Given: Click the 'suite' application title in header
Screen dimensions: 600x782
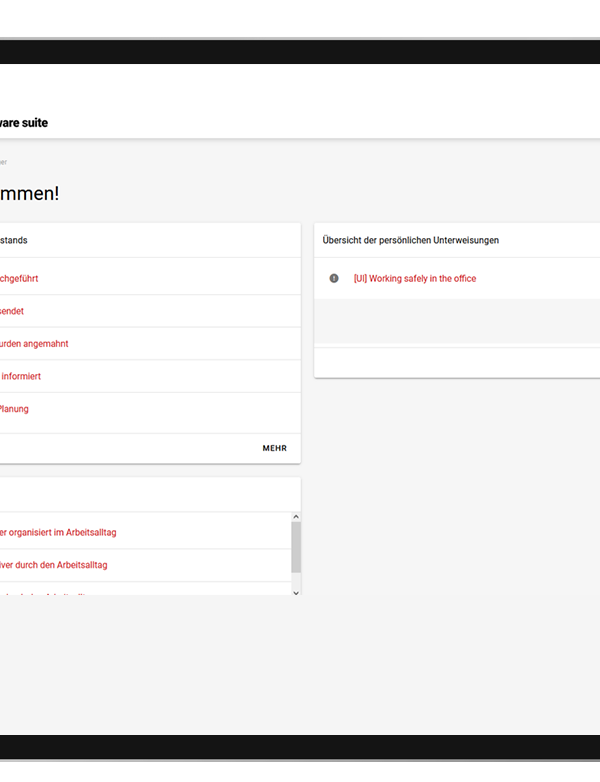Looking at the screenshot, I should [24, 123].
